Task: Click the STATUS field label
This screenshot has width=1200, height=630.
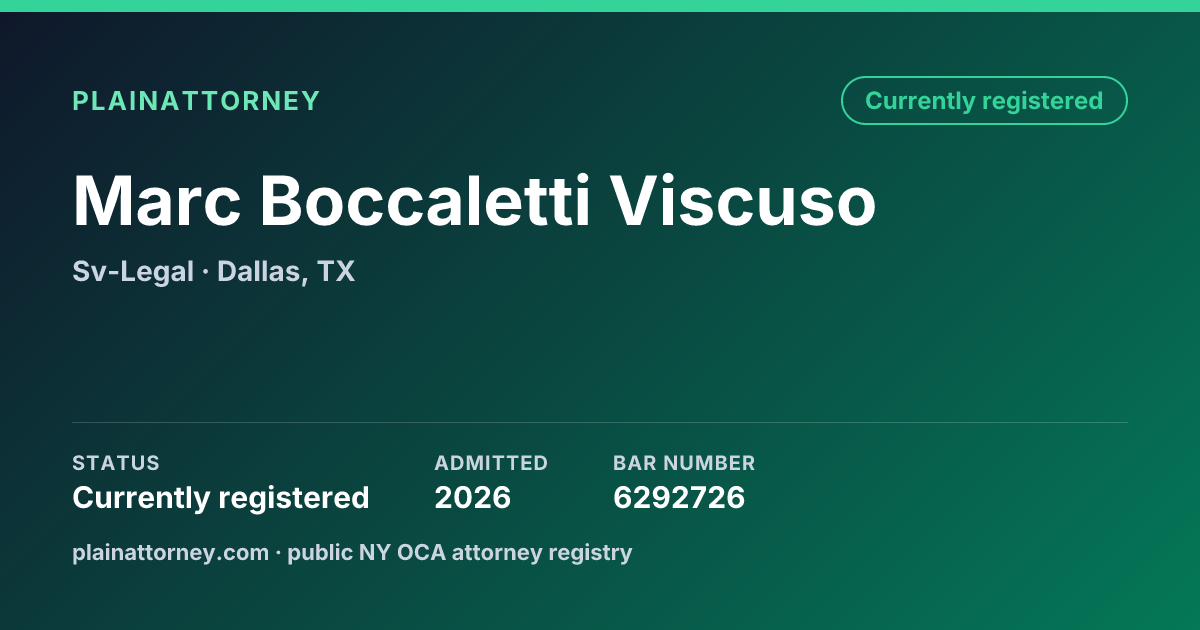Action: tap(116, 463)
